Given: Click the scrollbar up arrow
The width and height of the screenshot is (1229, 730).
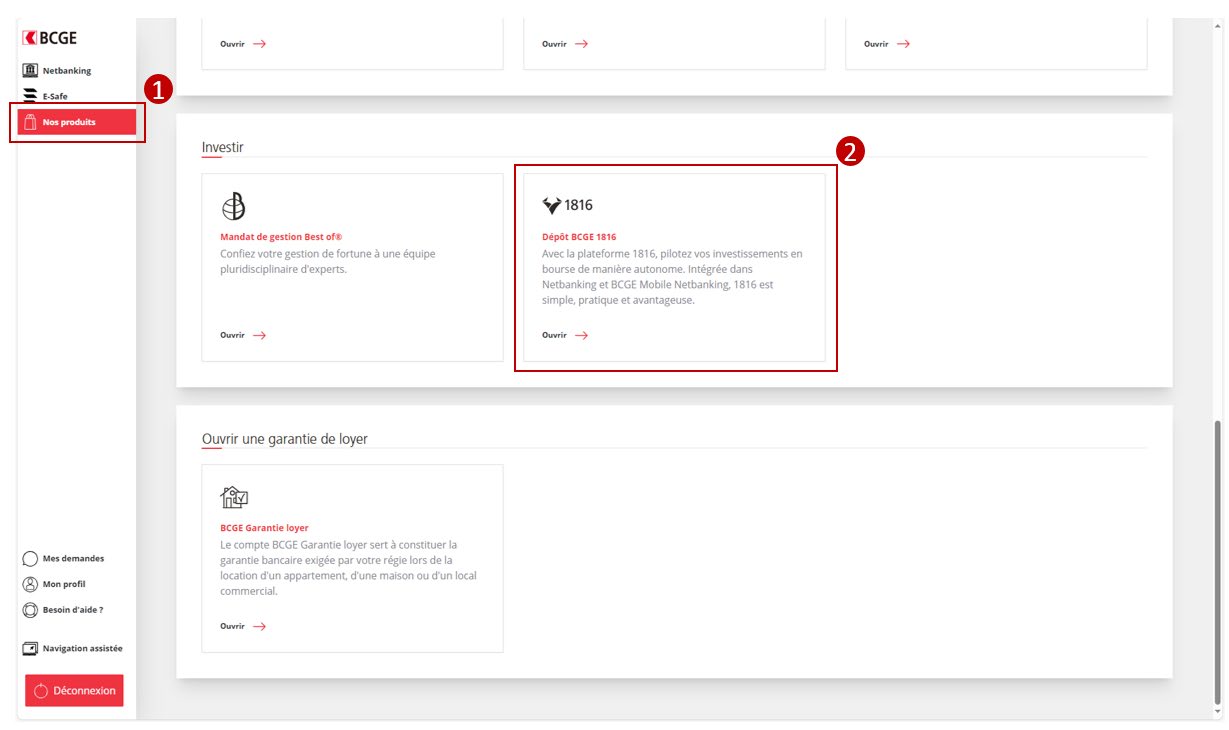Looking at the screenshot, I should [1217, 25].
